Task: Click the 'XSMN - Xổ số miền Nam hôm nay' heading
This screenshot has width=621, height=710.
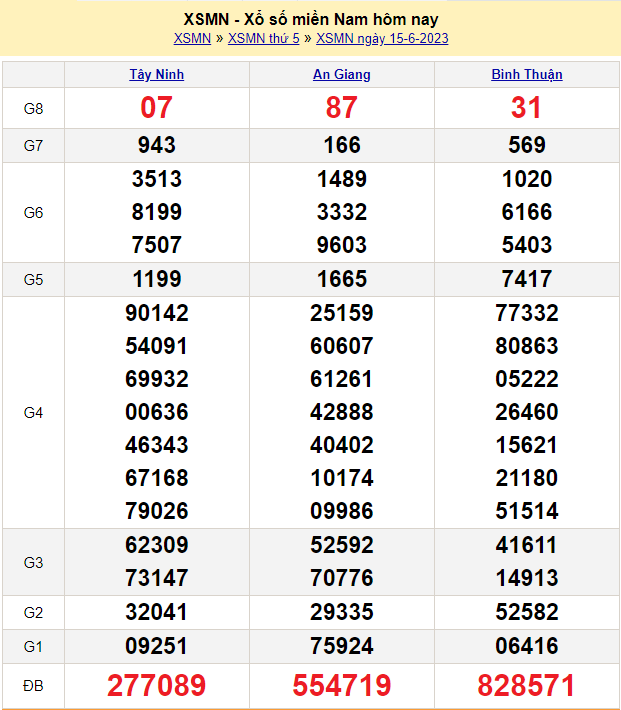Action: (x=311, y=19)
